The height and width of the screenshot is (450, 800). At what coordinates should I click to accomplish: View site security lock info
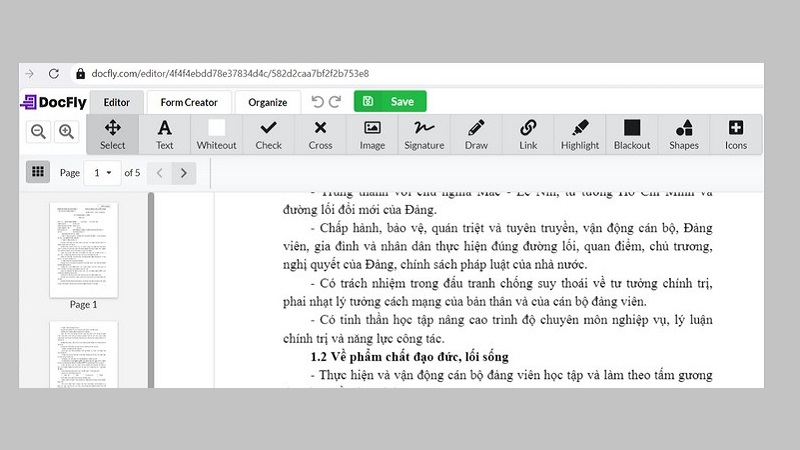tap(80, 73)
